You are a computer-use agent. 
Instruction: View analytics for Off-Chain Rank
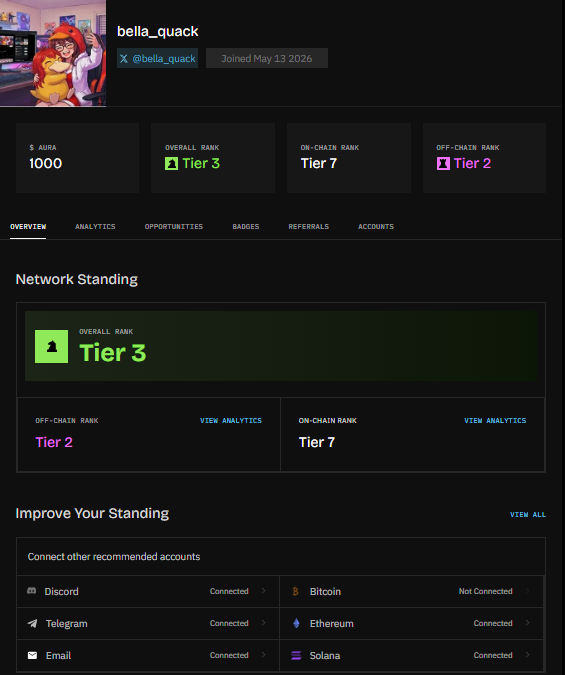231,421
